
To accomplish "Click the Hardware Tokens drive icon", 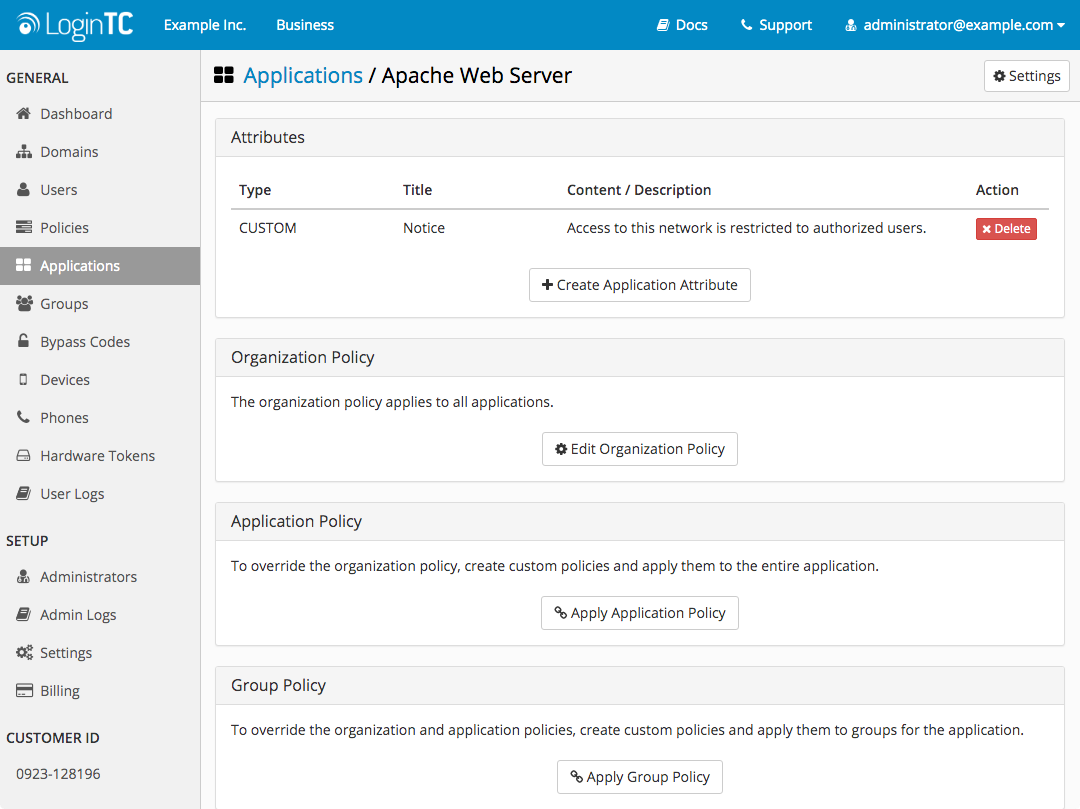I will [x=23, y=455].
